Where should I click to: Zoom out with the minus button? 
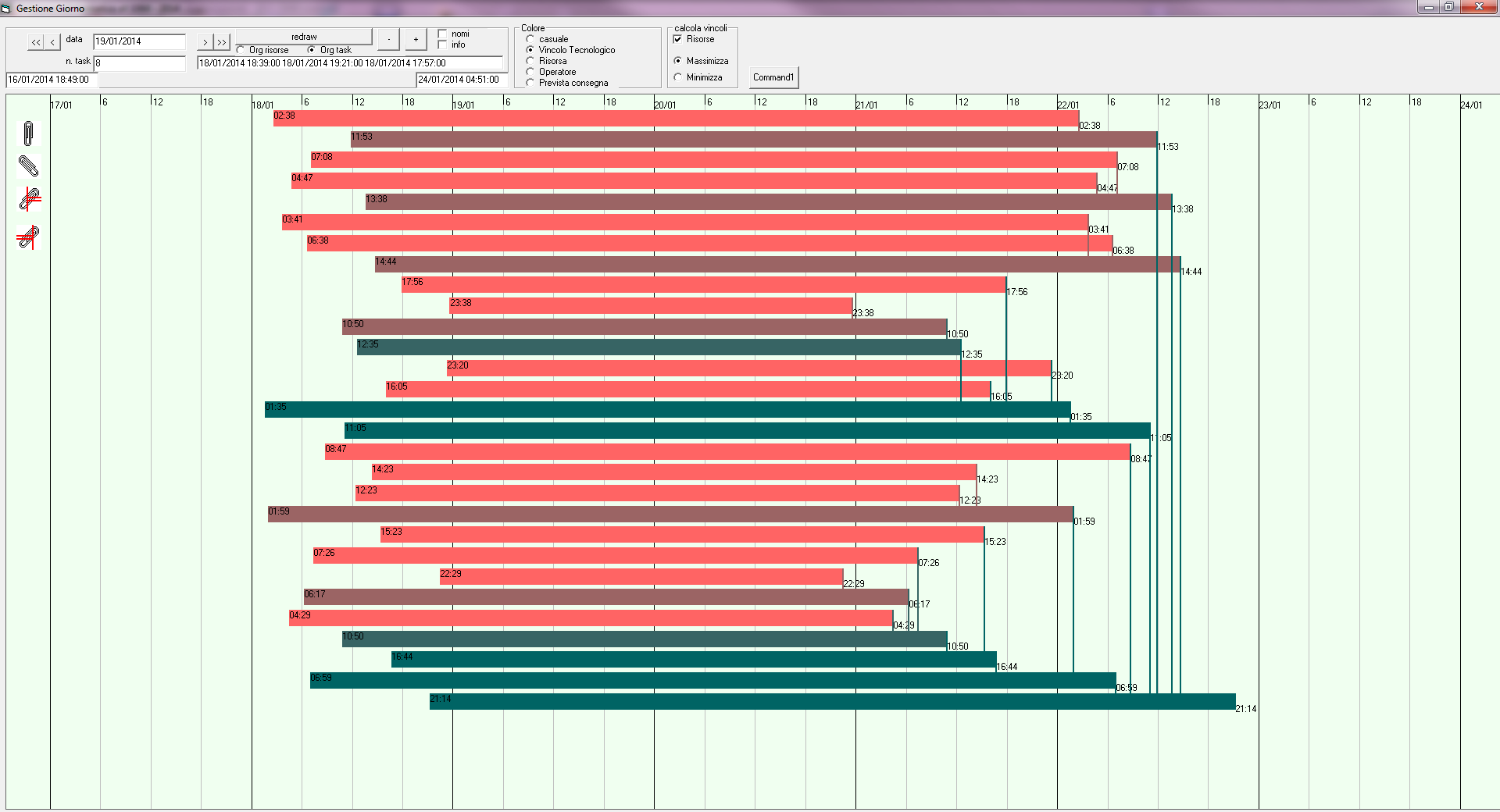tap(388, 39)
